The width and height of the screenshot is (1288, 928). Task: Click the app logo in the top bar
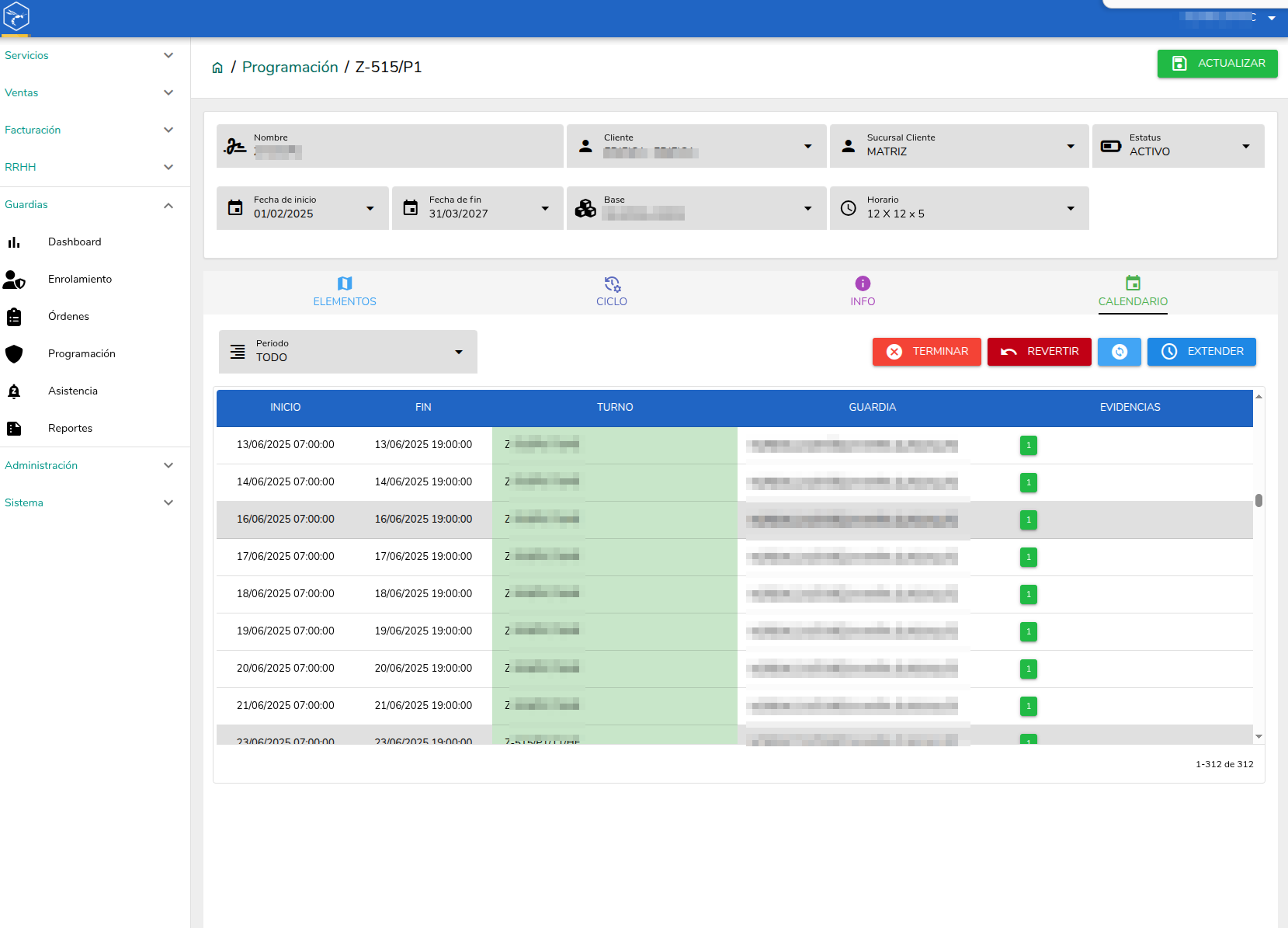(x=16, y=16)
